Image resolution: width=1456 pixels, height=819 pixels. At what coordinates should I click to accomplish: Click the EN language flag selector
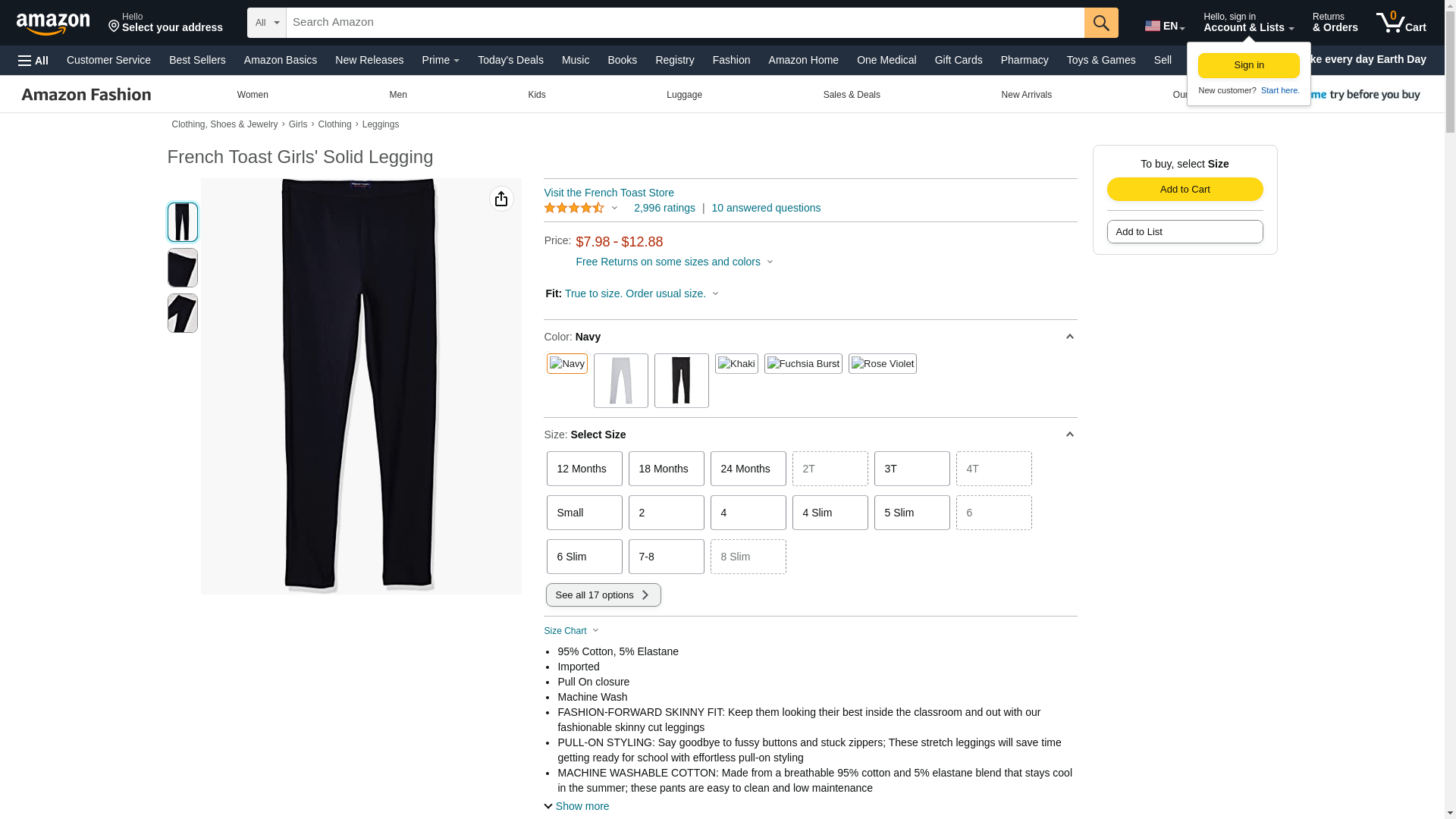[x=1165, y=26]
